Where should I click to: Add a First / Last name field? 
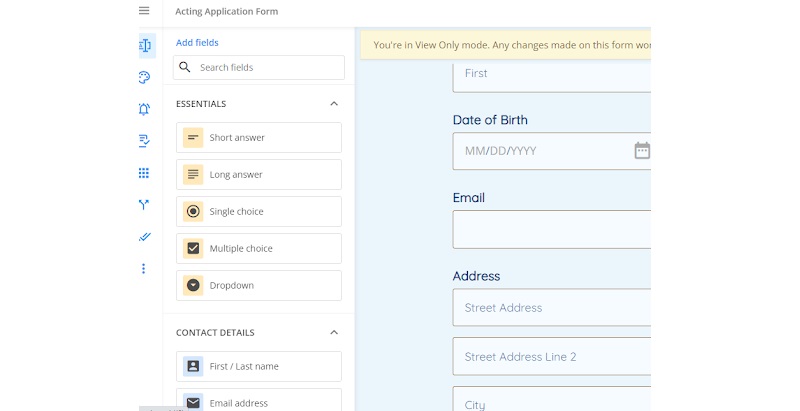(259, 366)
